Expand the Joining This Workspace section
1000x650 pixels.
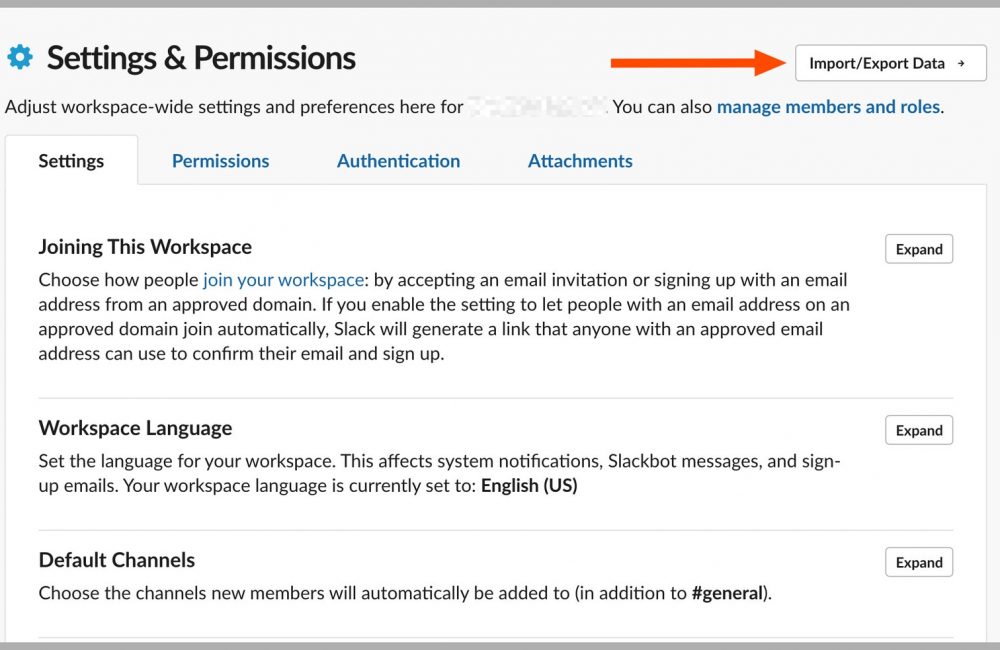coord(919,249)
